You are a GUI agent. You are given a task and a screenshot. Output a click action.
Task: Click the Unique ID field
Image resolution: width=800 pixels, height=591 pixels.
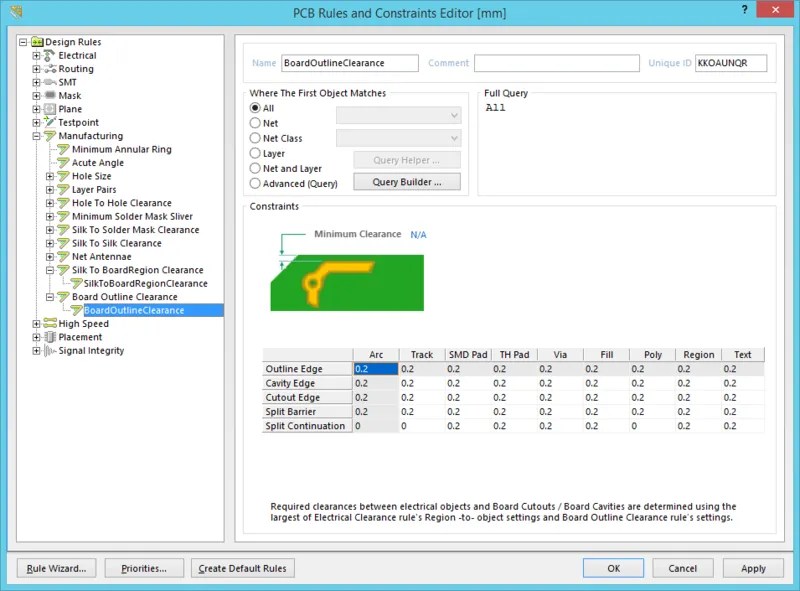coord(731,63)
